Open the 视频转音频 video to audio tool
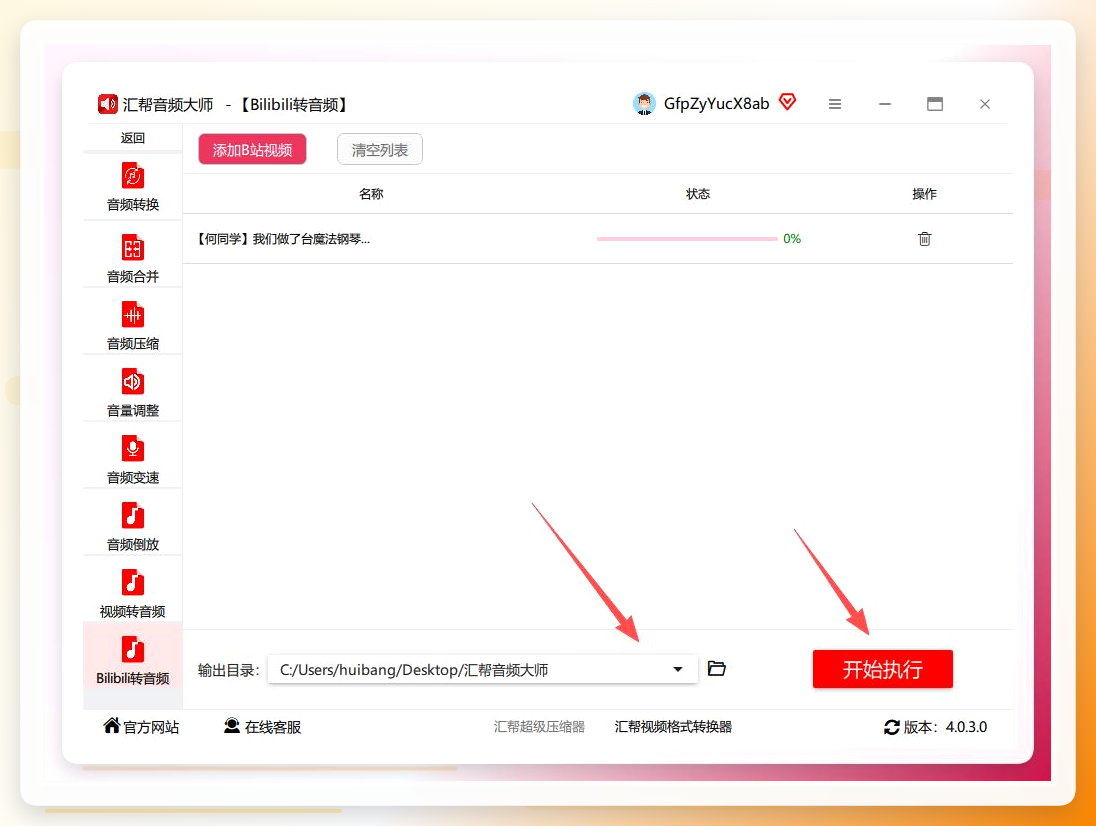 point(133,594)
